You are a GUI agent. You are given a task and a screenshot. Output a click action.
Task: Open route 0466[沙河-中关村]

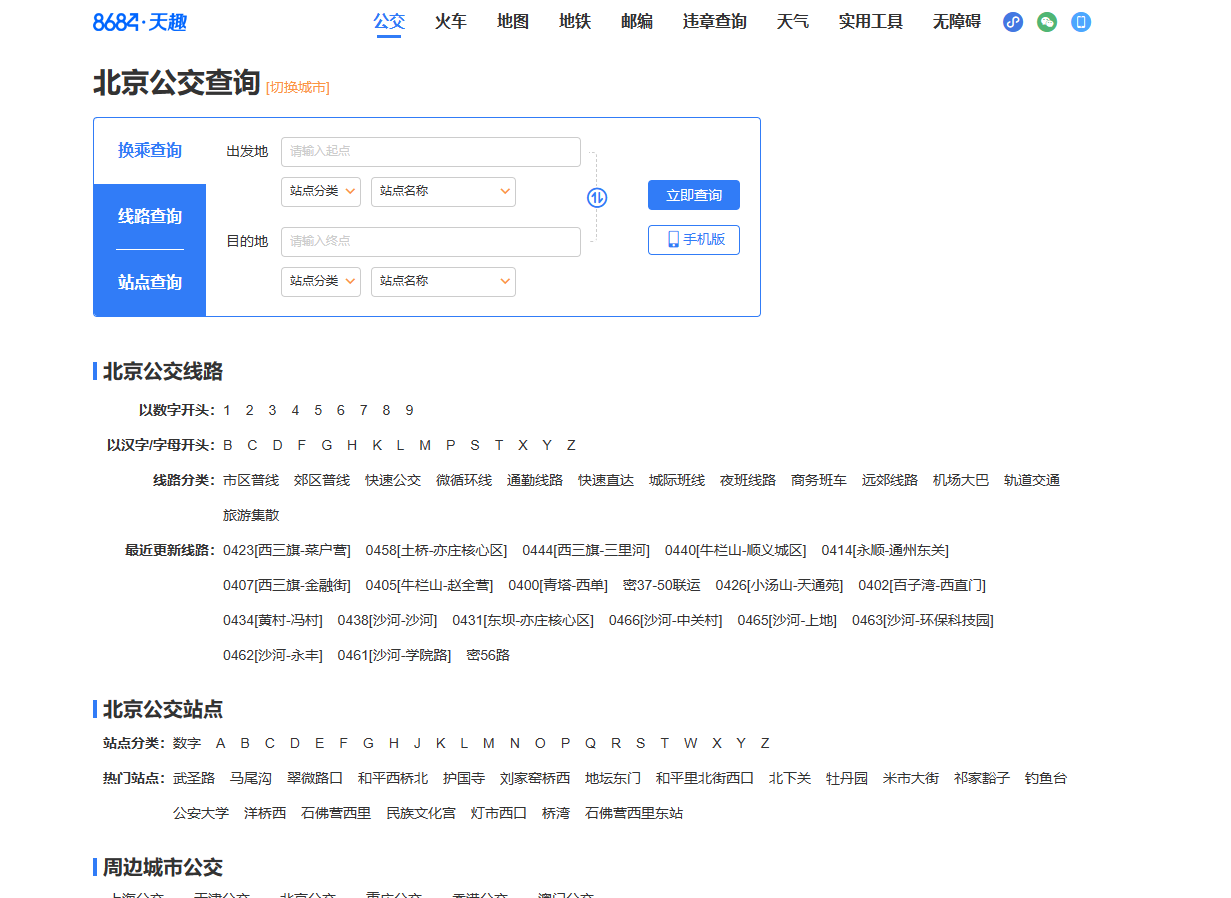665,620
